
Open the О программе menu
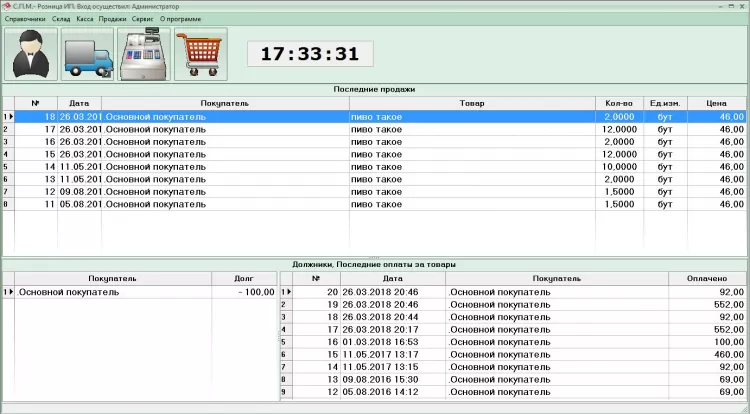pos(180,19)
